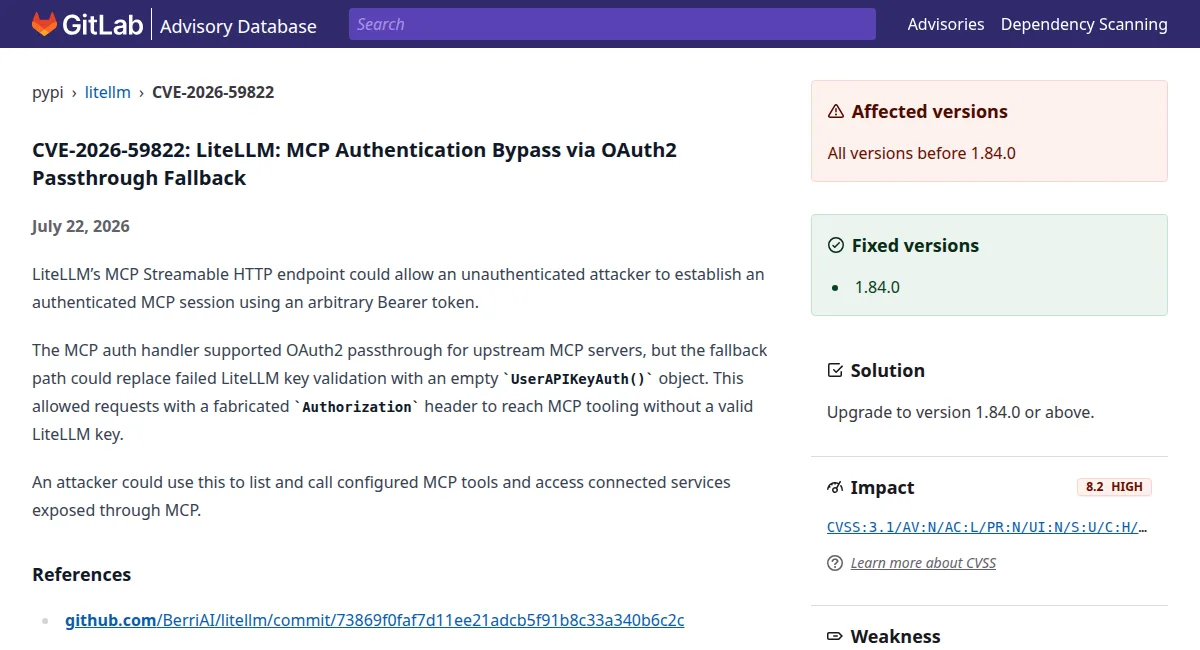Screen dimensions: 1200x650
Task: Click the Solution heading
Action: tap(887, 371)
